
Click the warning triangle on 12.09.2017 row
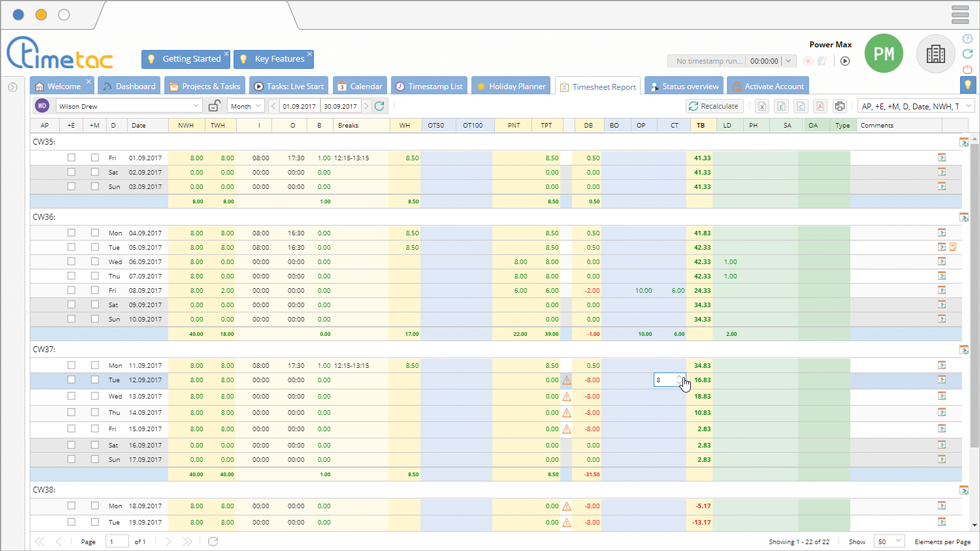click(x=567, y=380)
